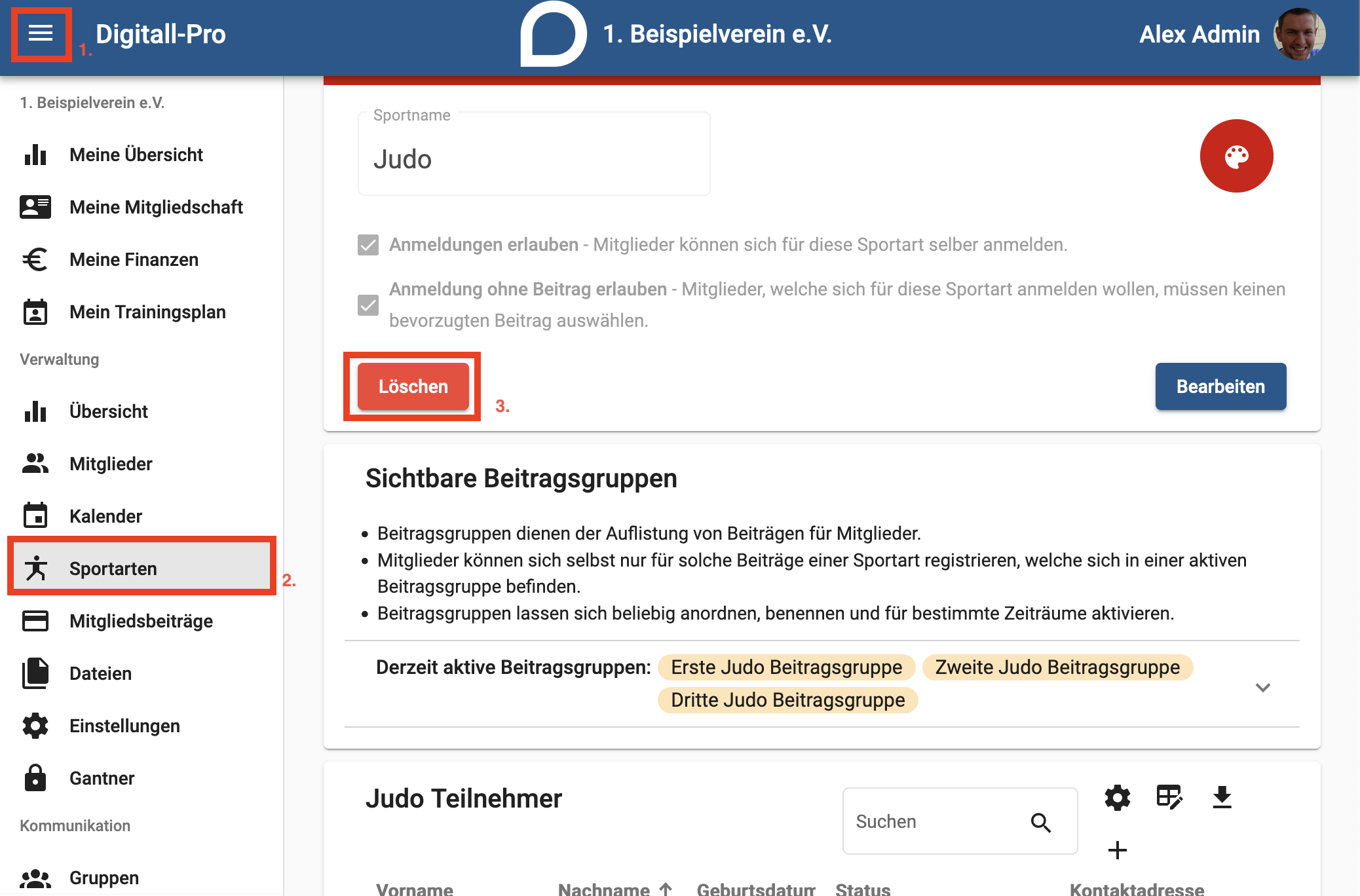This screenshot has height=896, width=1360.
Task: Click the search magnifier icon
Action: click(1041, 822)
